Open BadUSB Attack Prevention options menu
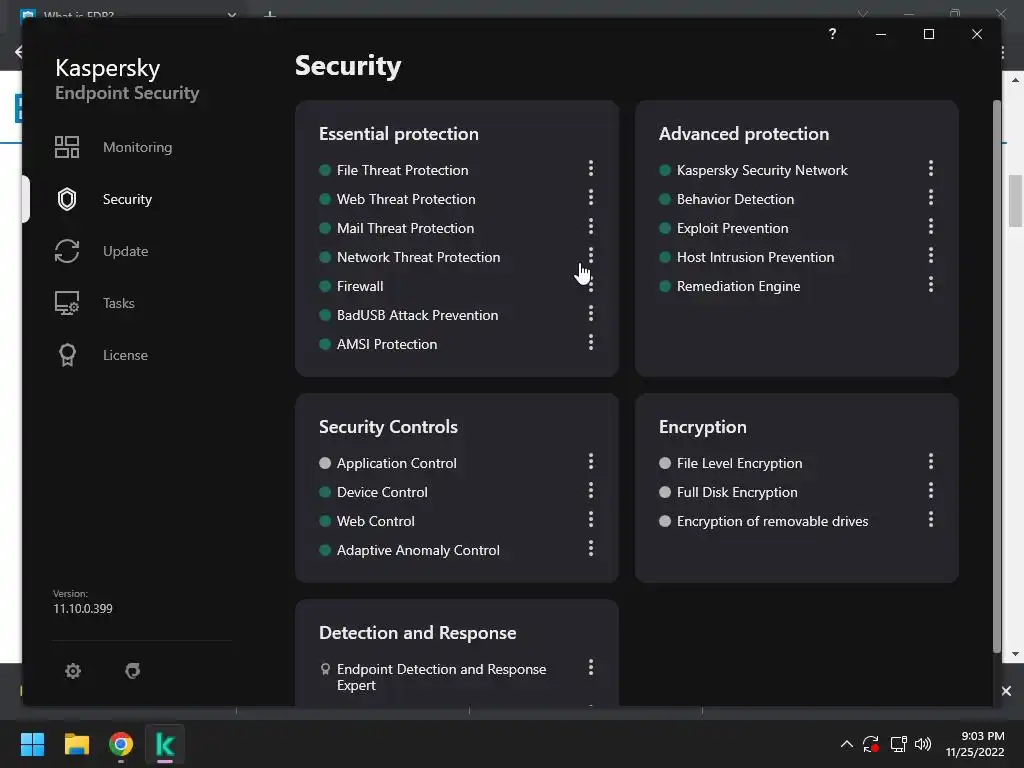 point(591,313)
